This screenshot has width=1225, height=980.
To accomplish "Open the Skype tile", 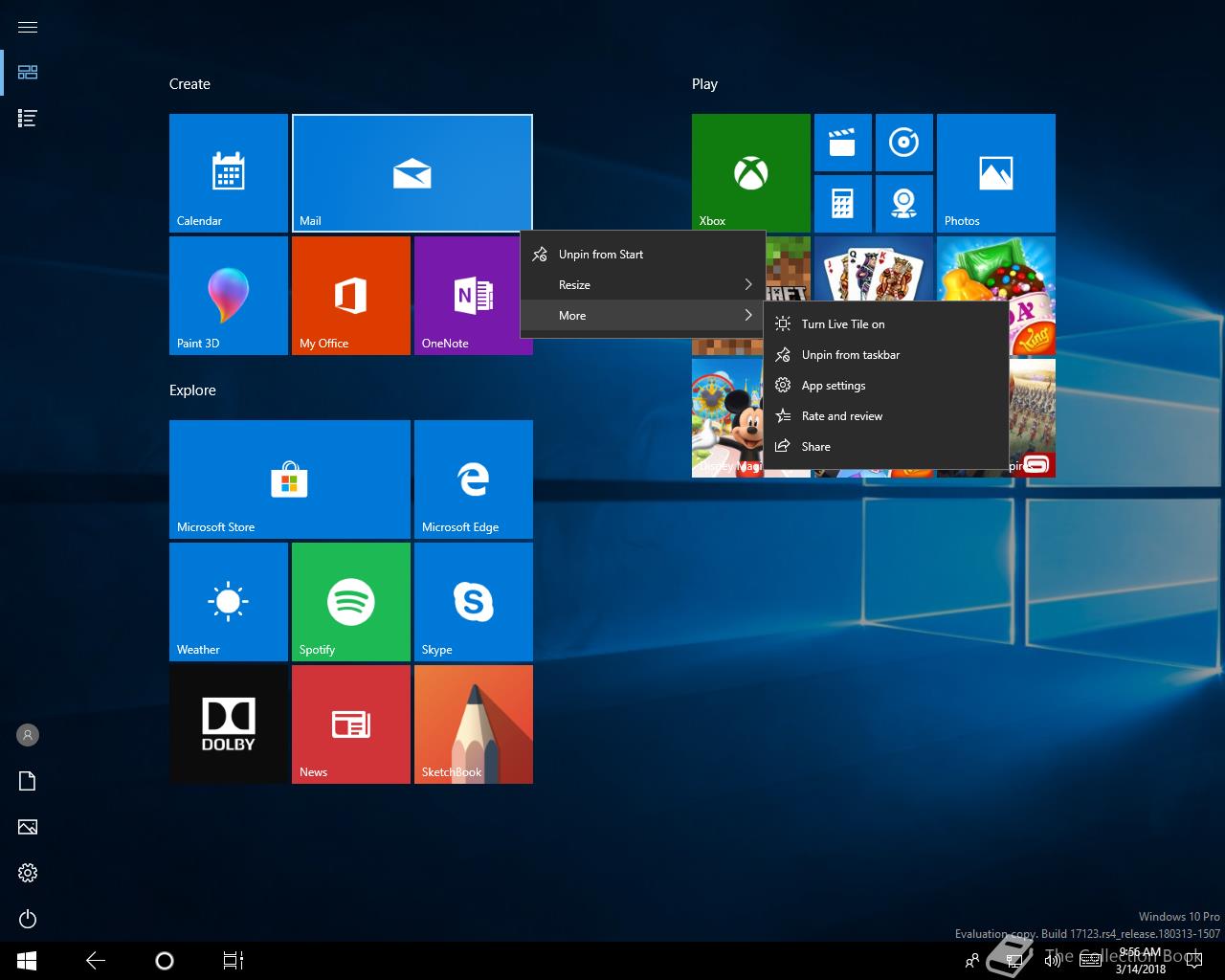I will 474,602.
